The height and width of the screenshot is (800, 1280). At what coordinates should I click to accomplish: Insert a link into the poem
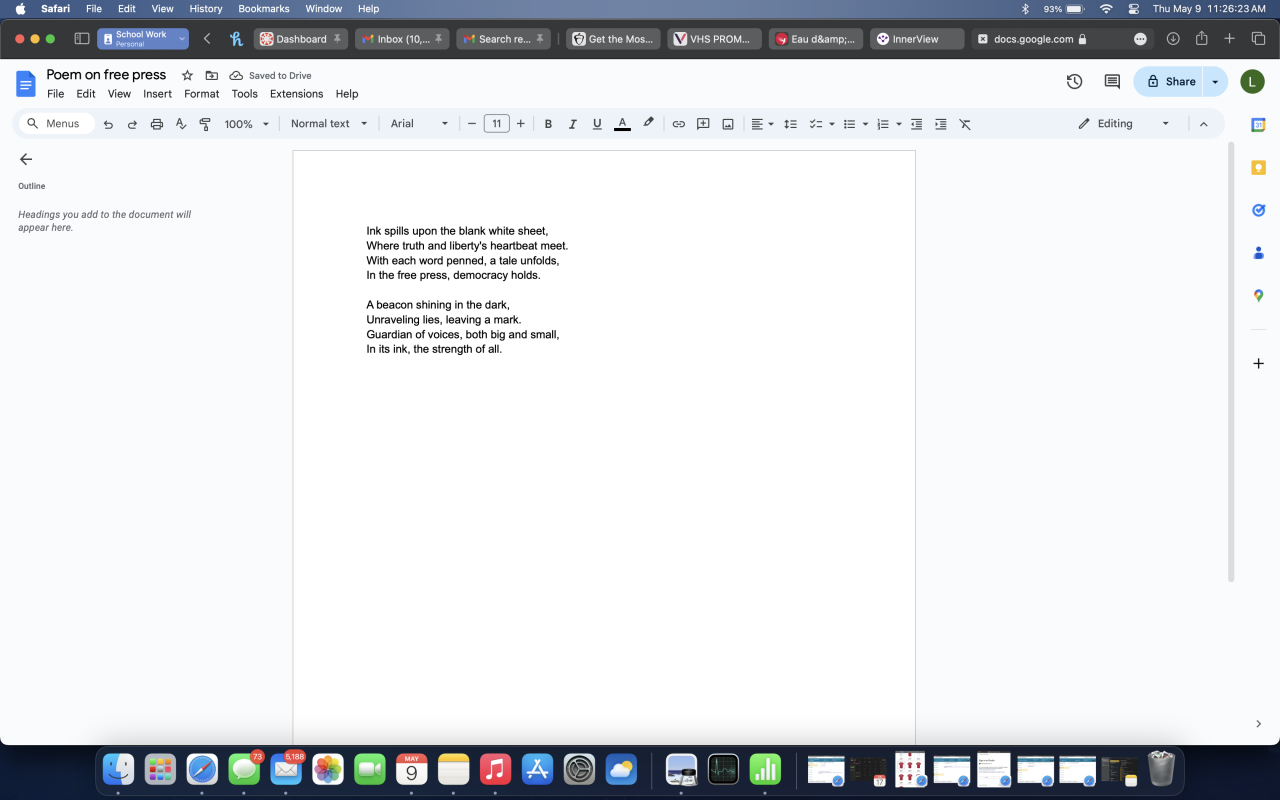678,124
